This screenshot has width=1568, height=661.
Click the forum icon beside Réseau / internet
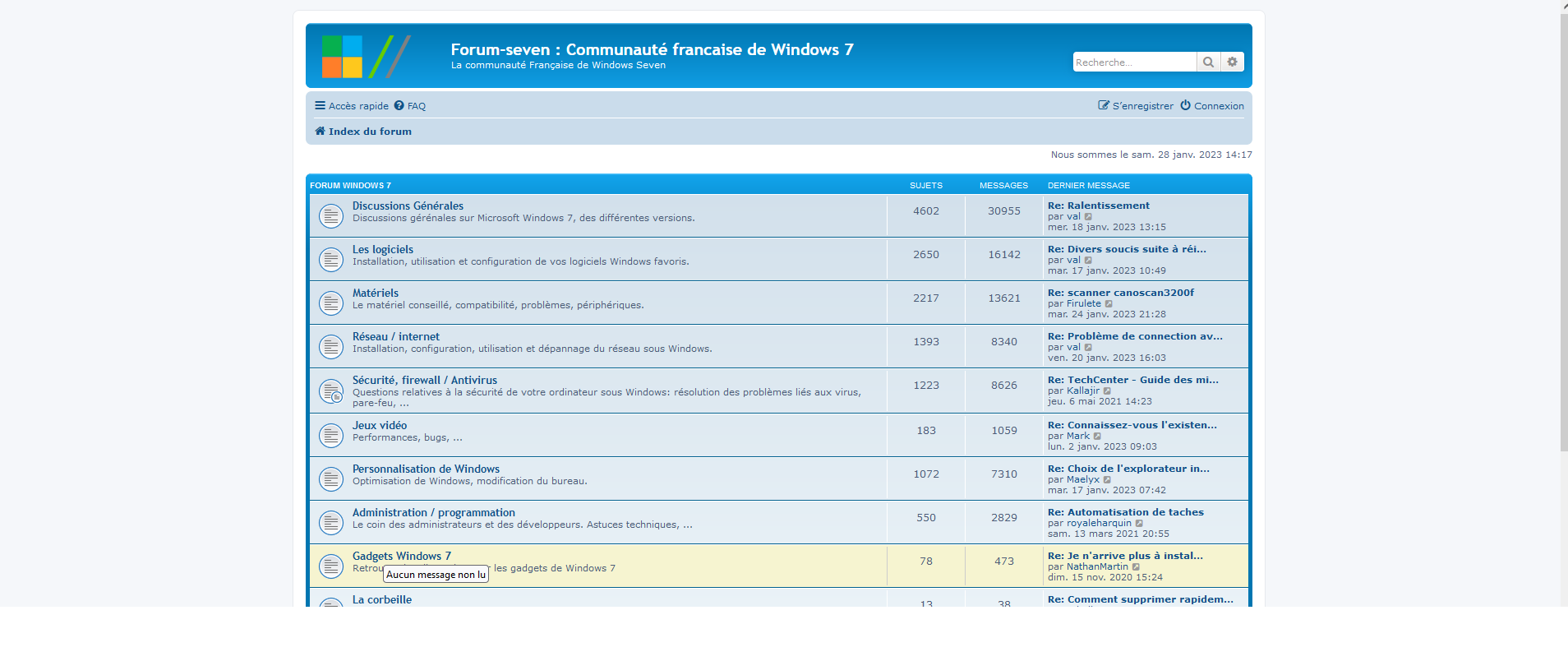click(x=331, y=347)
